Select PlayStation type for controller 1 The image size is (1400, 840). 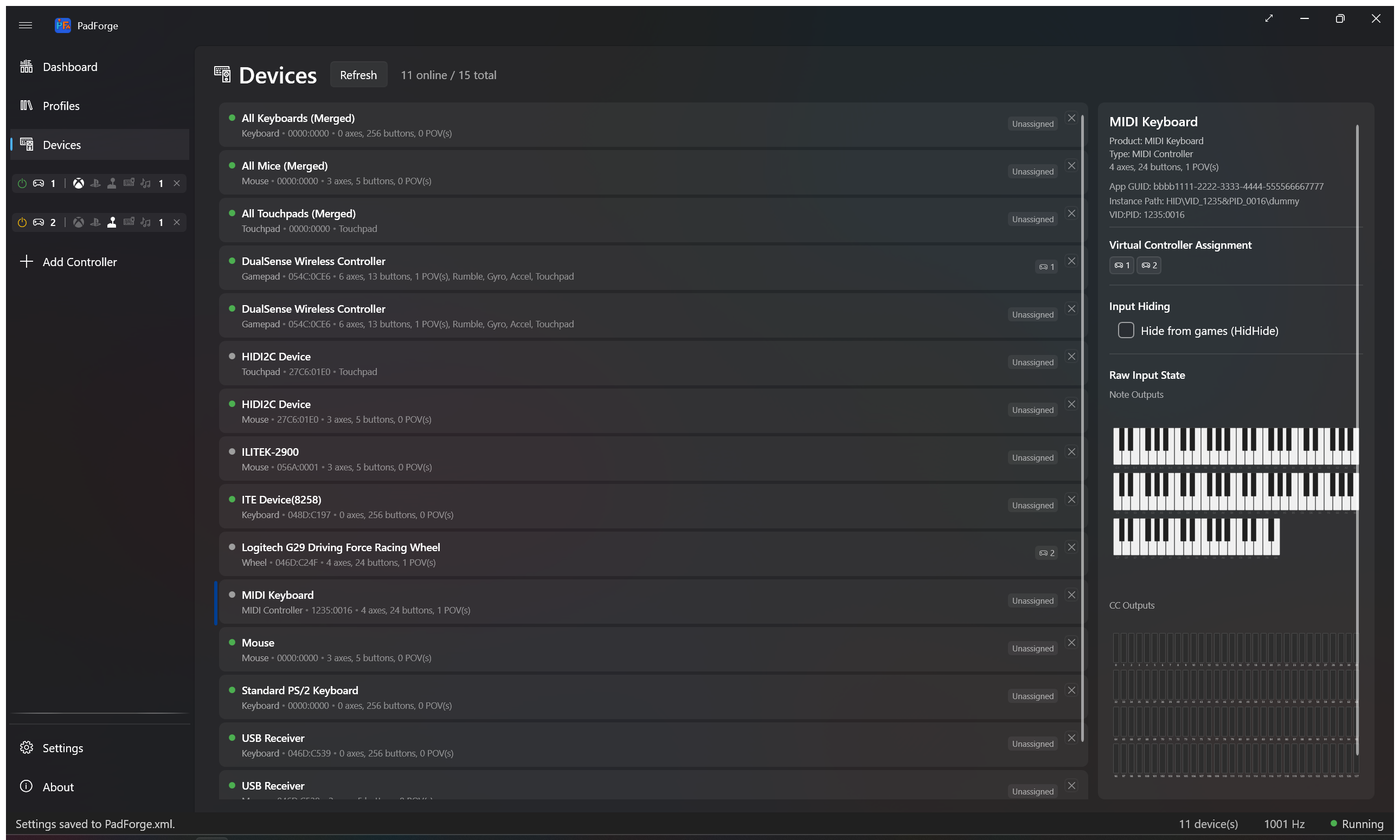95,183
